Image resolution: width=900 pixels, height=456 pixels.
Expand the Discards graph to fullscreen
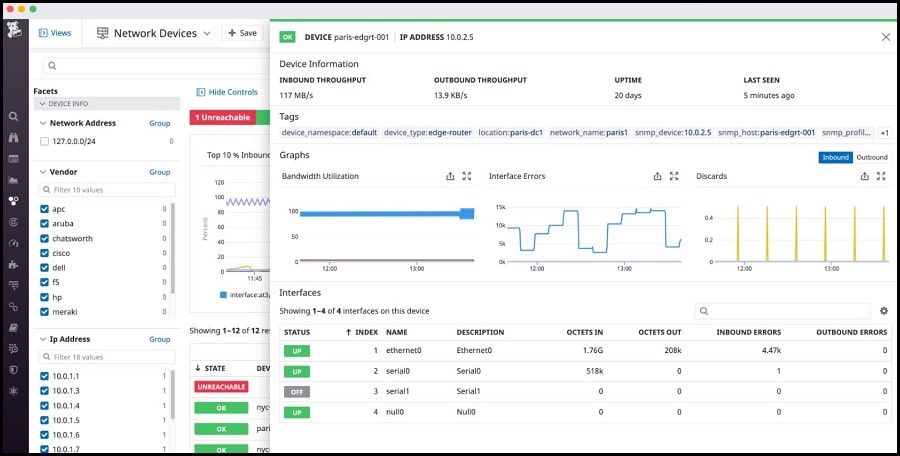pos(881,176)
